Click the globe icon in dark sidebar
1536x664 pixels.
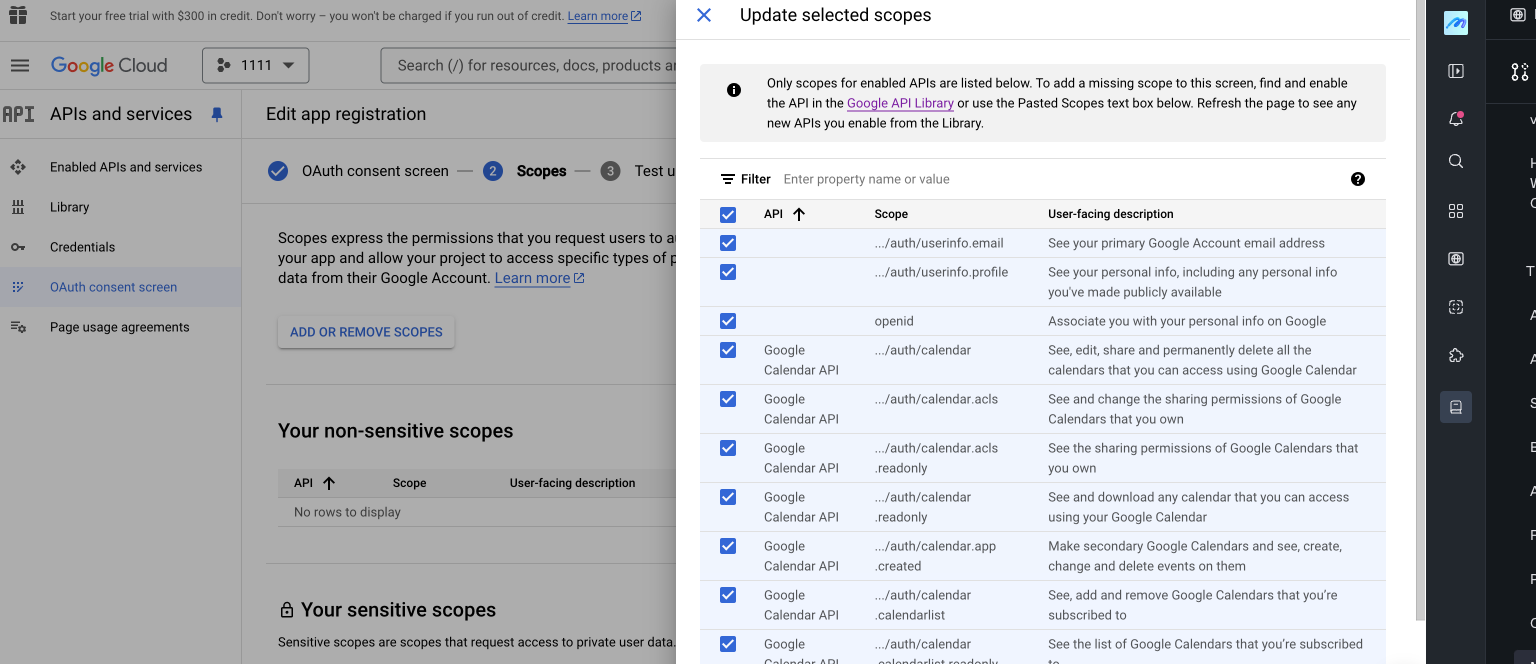[x=1456, y=259]
